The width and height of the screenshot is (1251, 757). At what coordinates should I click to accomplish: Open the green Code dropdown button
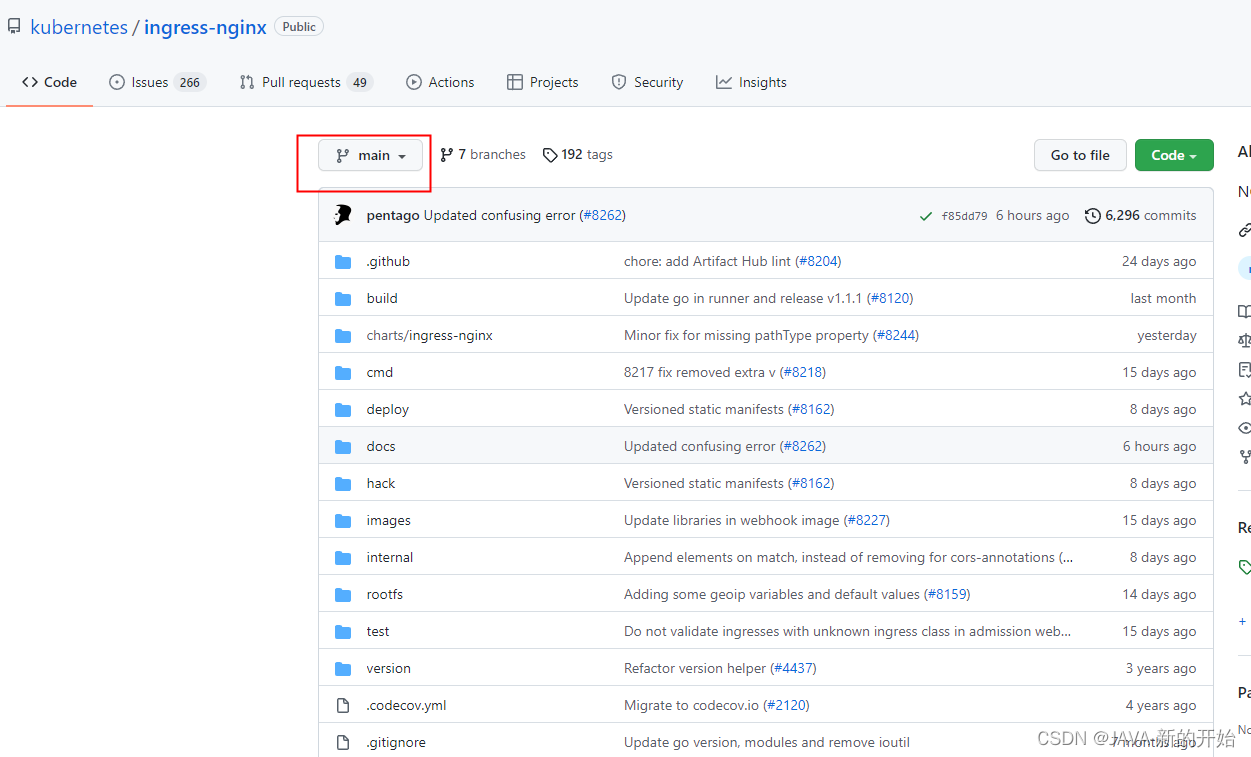[x=1174, y=155]
